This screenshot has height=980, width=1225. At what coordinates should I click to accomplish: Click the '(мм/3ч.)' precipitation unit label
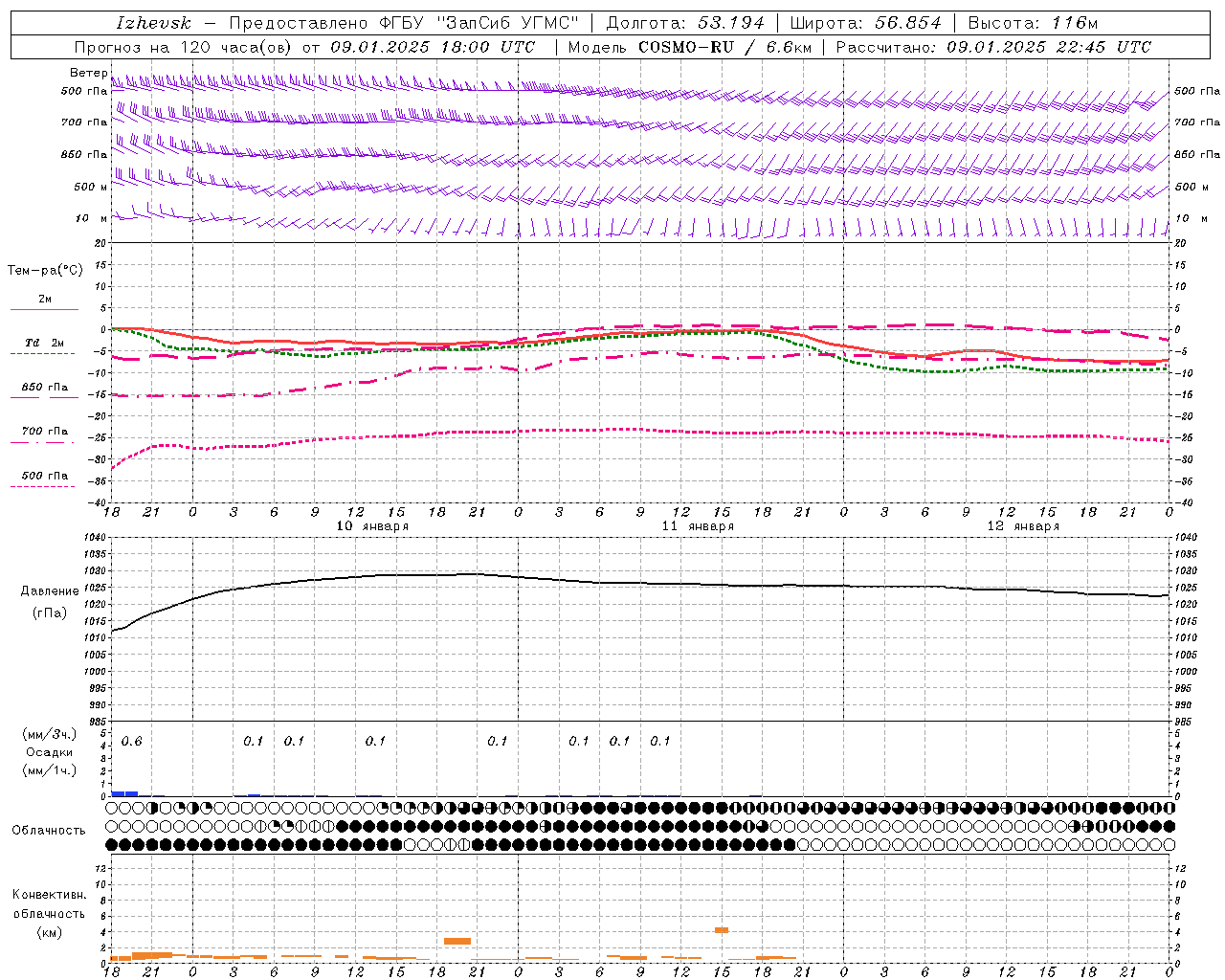50,734
